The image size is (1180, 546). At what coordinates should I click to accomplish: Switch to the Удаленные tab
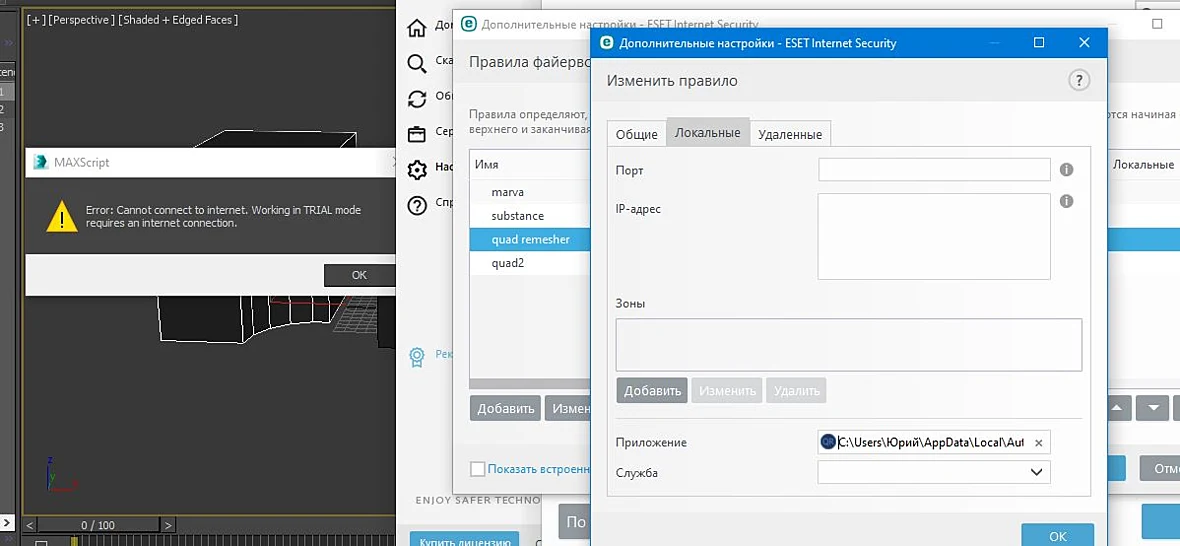(789, 135)
